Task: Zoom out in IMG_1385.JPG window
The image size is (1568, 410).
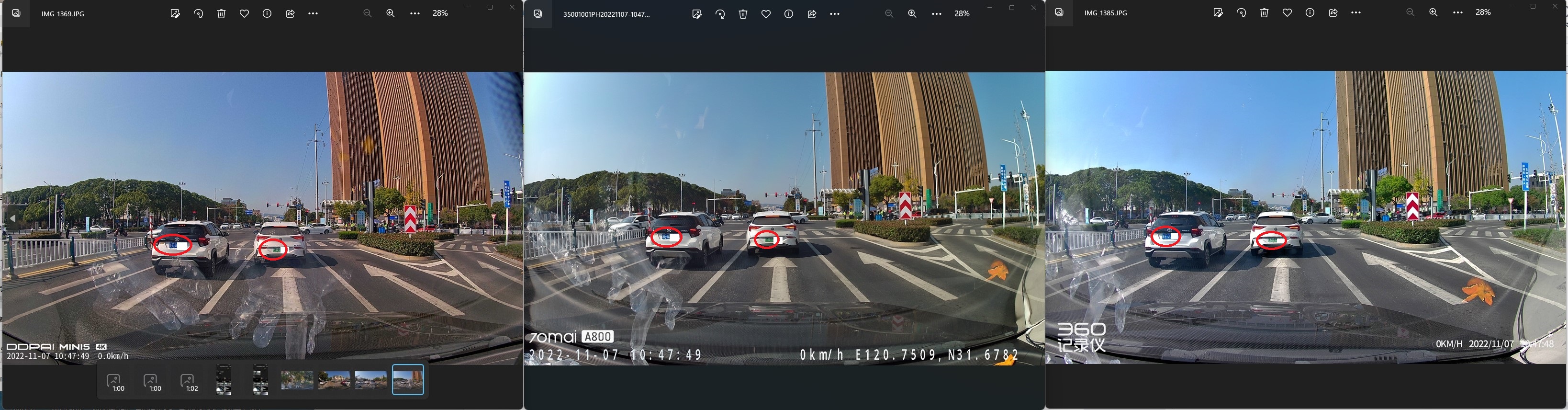Action: coord(1411,12)
